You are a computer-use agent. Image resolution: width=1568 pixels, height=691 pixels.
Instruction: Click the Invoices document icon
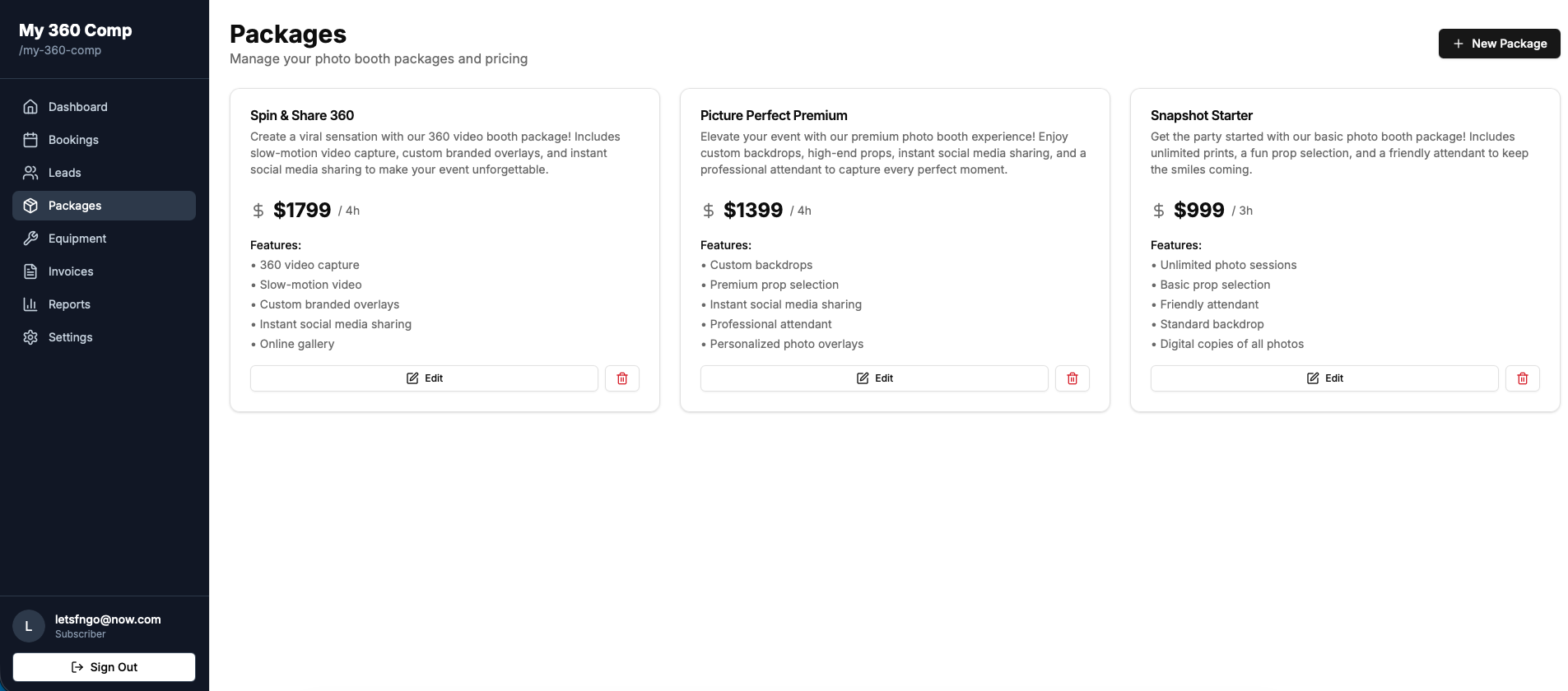click(30, 271)
